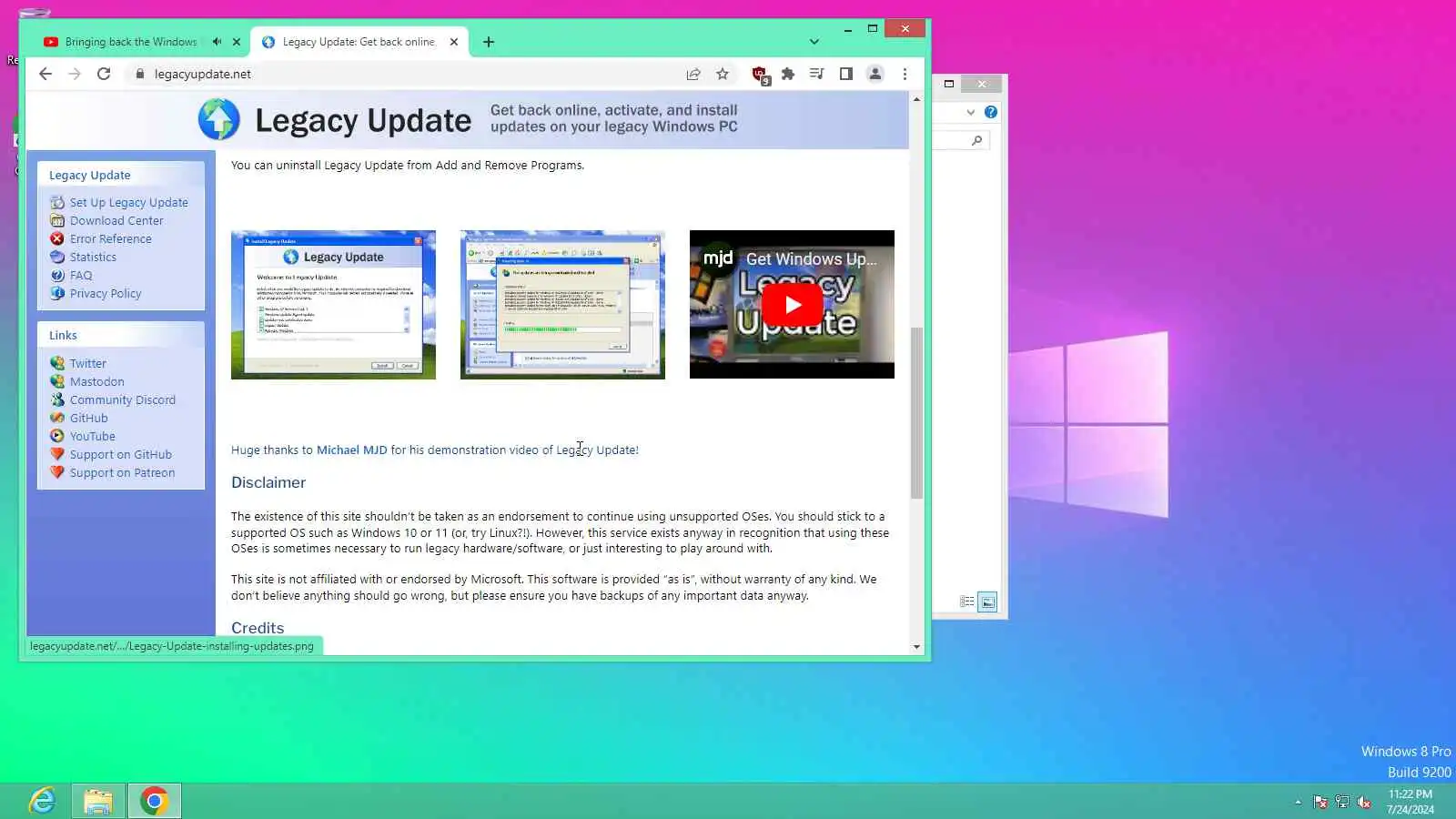Open the Legacy Update installer screenshot thumbnail
1456x819 pixels.
[x=333, y=305]
